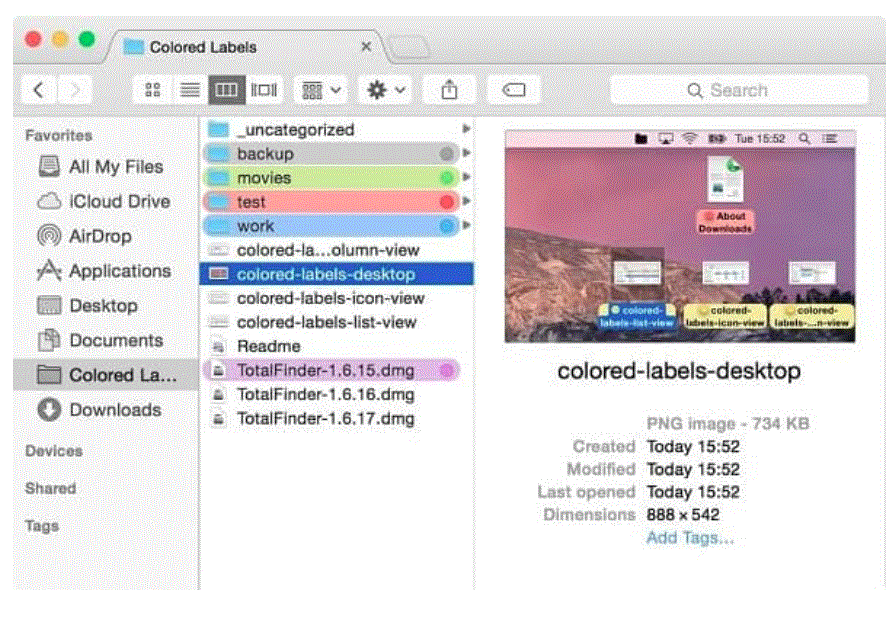
Task: Click the purple tag dot on TotalFinder-1.6.15.dmg
Action: pyautogui.click(x=447, y=371)
